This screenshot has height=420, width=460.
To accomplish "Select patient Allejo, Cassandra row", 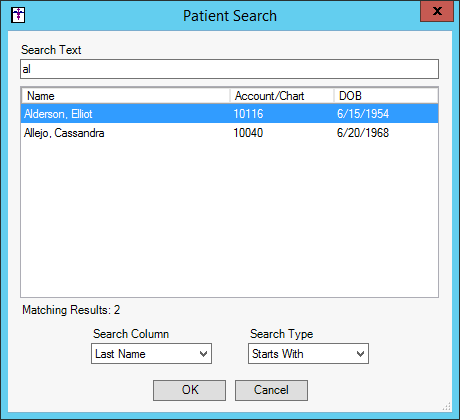I will 229,133.
